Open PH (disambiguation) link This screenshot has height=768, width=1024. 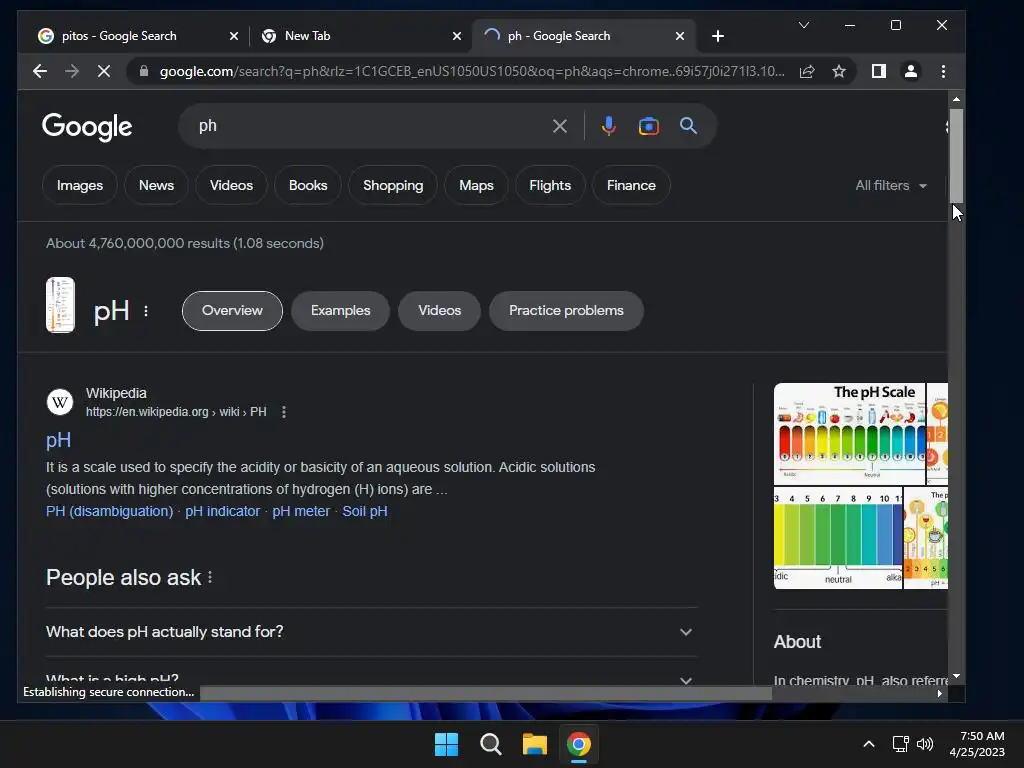109,511
